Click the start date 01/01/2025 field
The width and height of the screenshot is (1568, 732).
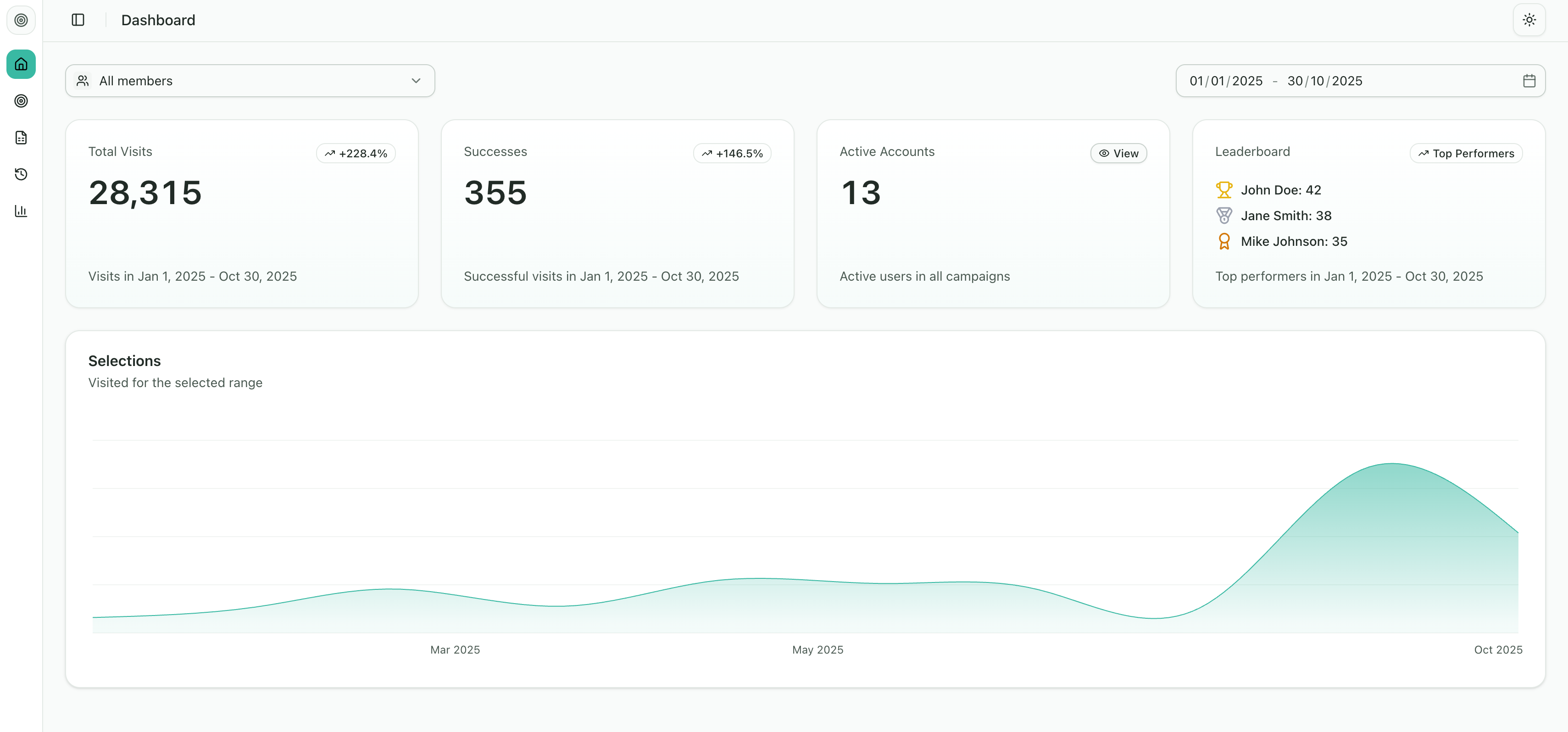(1226, 81)
